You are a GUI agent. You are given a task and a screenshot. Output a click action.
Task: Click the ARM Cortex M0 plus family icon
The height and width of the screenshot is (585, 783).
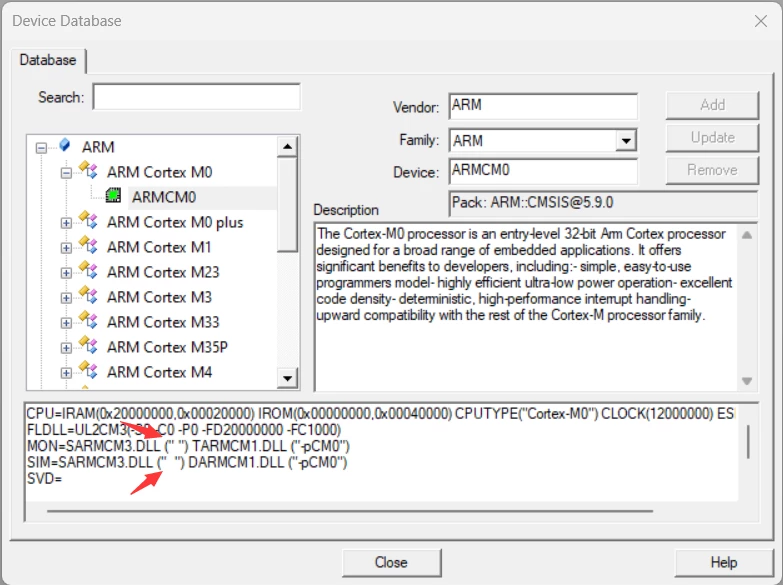[x=88, y=220]
